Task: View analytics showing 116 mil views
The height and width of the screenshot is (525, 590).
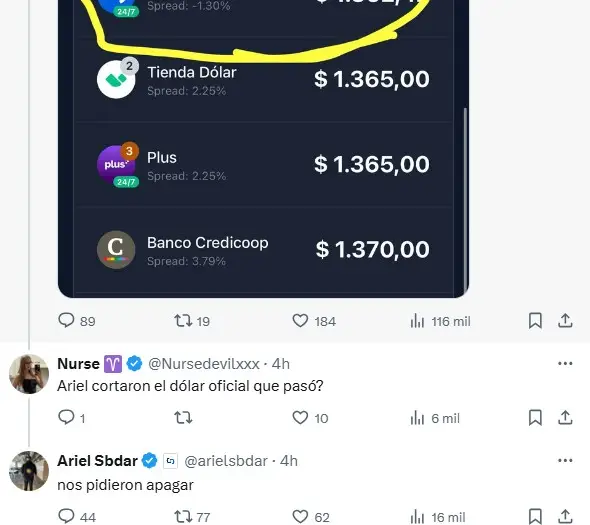Action: (440, 321)
